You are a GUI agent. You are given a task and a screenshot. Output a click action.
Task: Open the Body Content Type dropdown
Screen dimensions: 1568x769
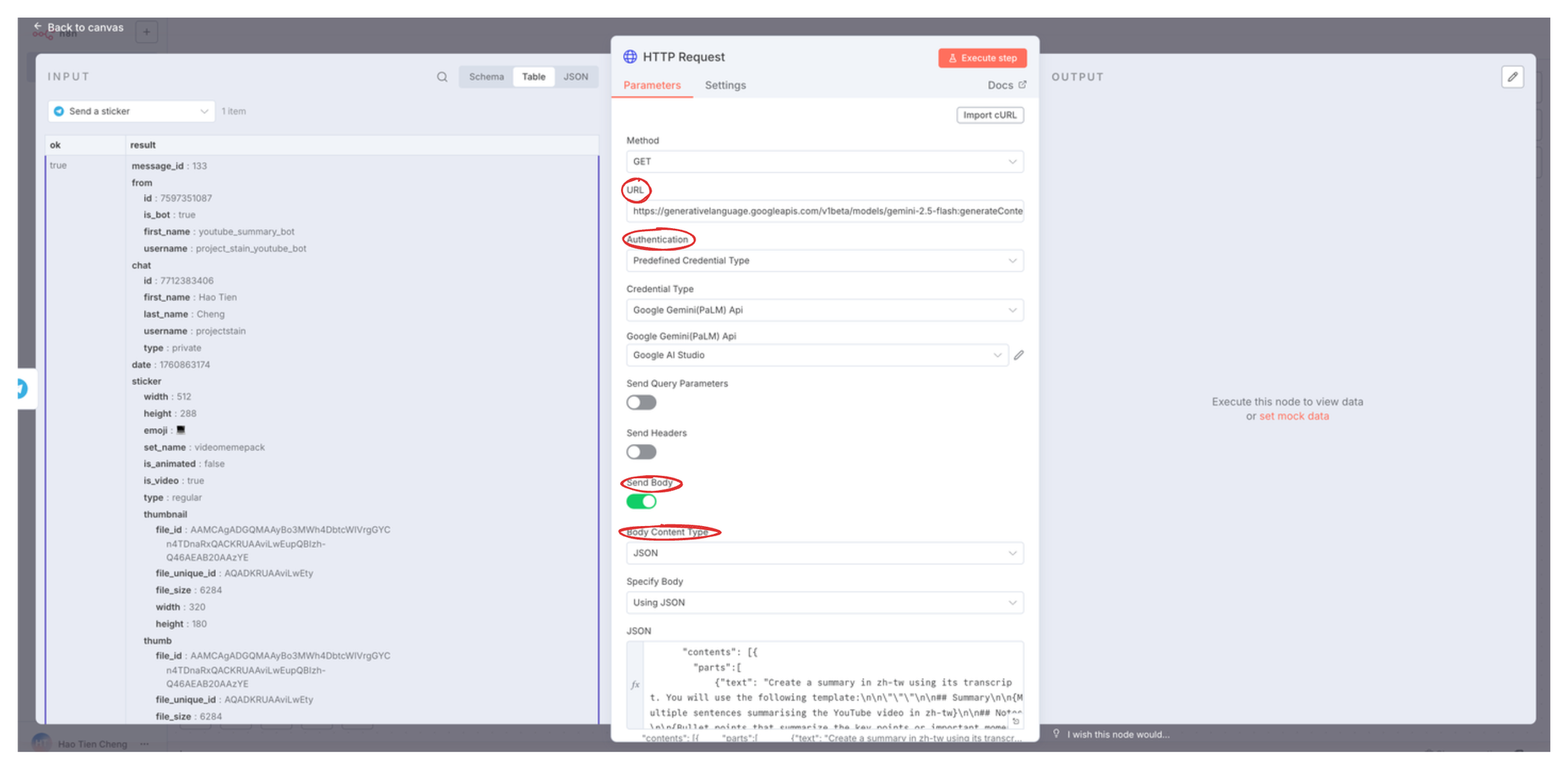point(824,553)
